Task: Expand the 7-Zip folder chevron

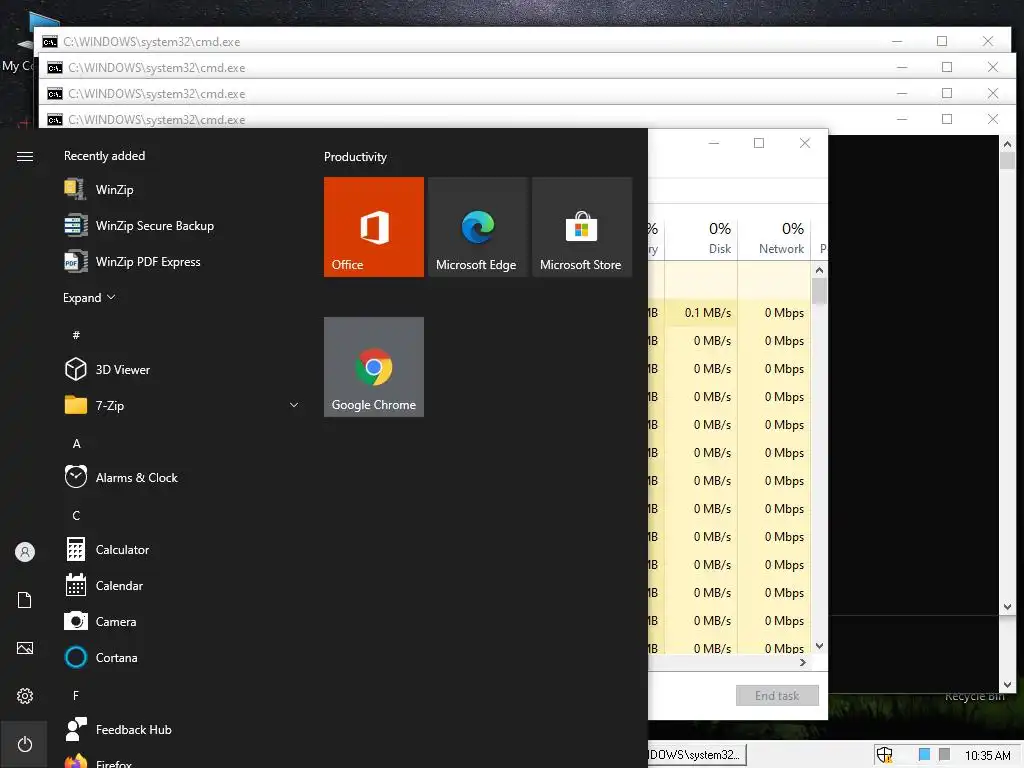Action: (294, 405)
